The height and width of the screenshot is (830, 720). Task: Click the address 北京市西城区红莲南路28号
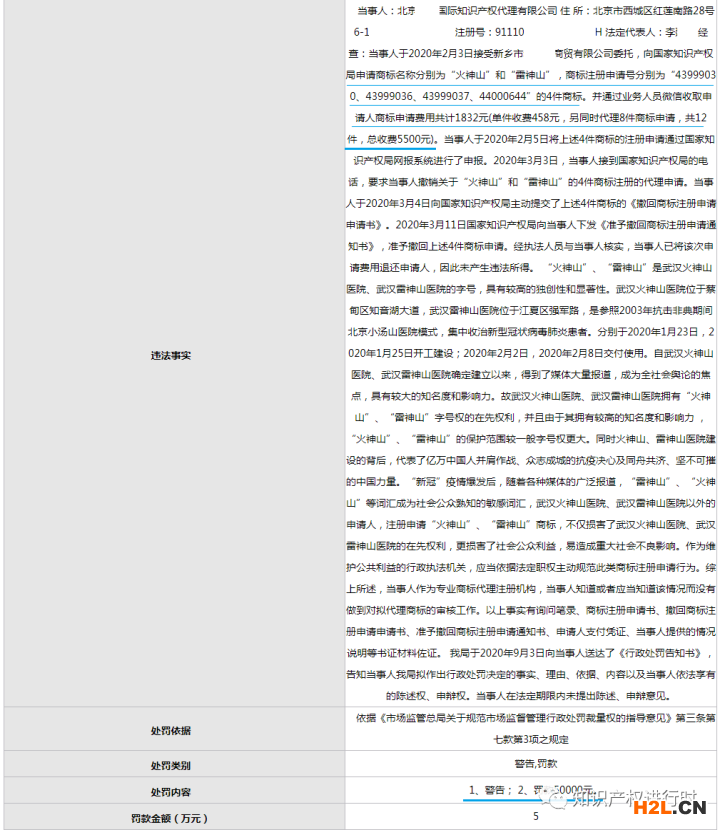652,11
